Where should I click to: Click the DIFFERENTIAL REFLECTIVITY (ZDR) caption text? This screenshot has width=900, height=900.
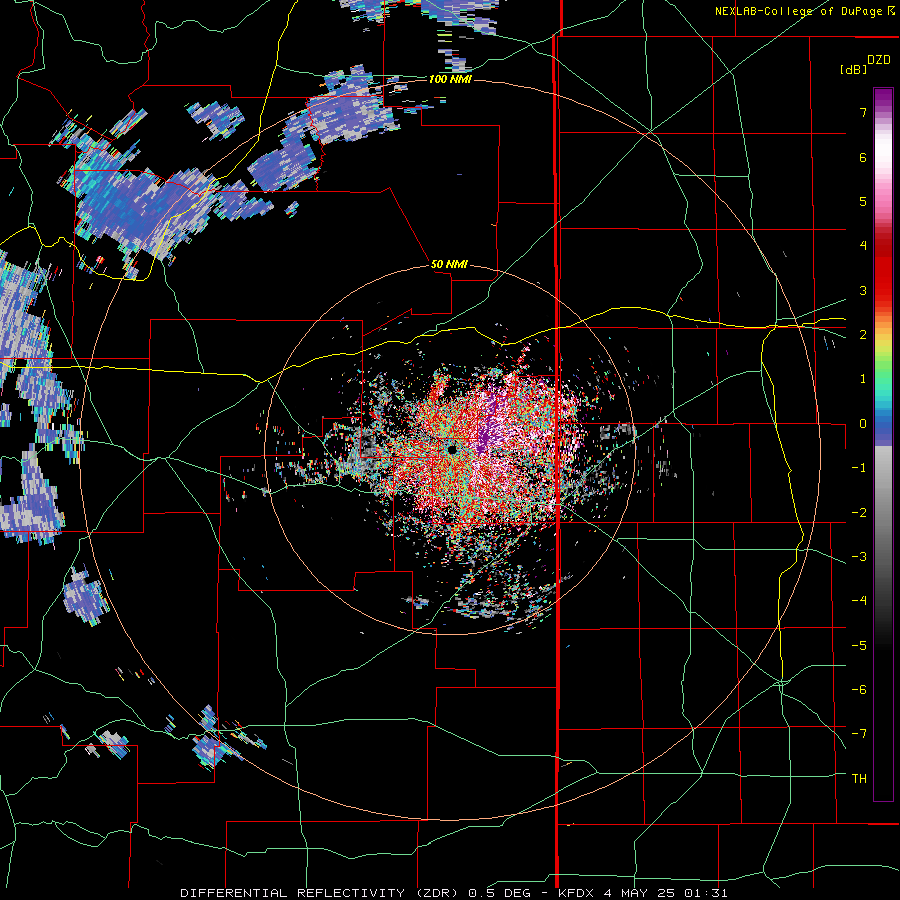tap(319, 893)
